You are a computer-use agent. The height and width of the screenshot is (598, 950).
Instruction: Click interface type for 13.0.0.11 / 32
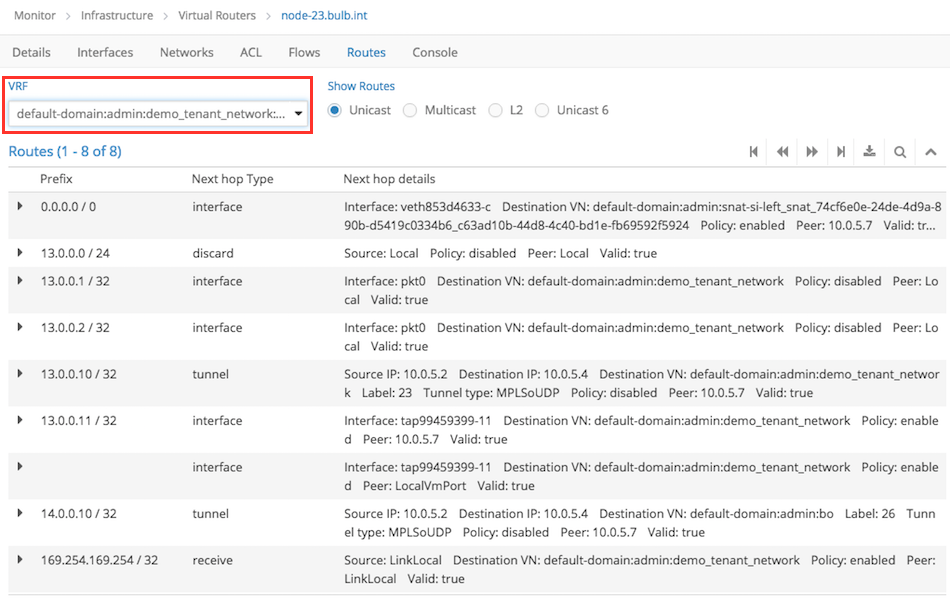tap(218, 420)
